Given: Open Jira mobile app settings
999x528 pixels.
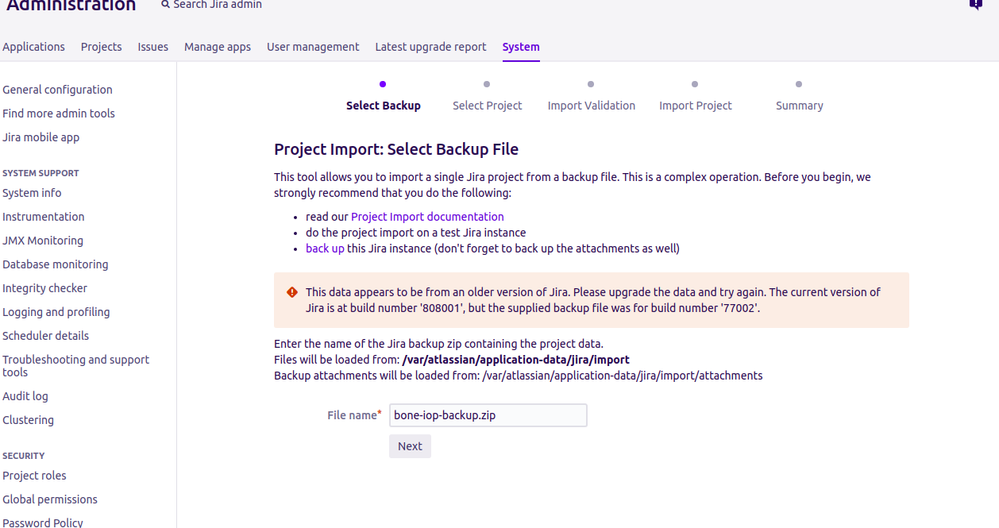Looking at the screenshot, I should pyautogui.click(x=41, y=138).
